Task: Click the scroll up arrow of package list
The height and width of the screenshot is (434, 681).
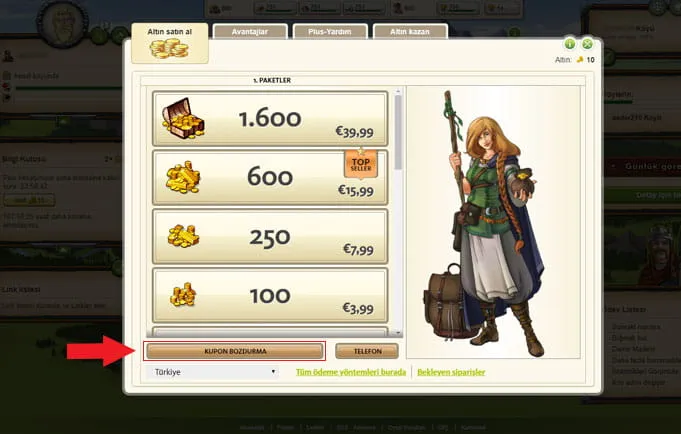Action: pyautogui.click(x=398, y=91)
